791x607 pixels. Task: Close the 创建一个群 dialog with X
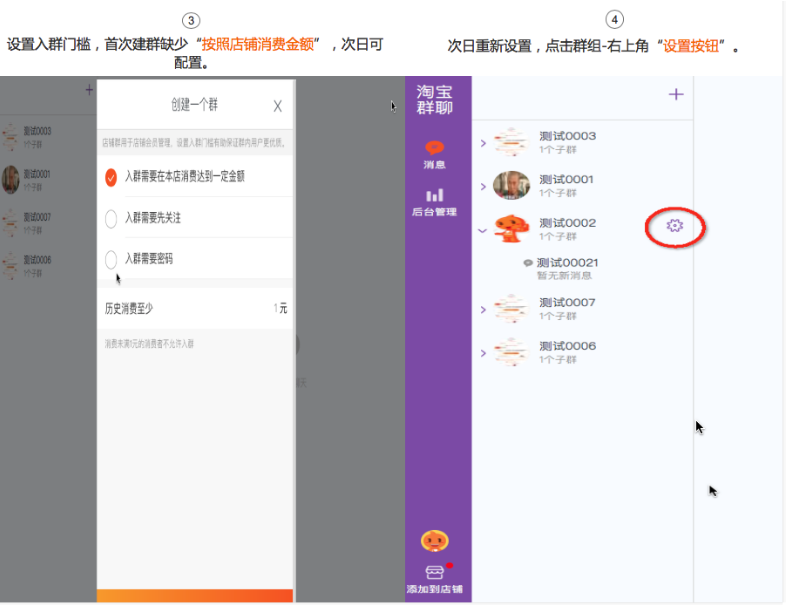pos(278,106)
